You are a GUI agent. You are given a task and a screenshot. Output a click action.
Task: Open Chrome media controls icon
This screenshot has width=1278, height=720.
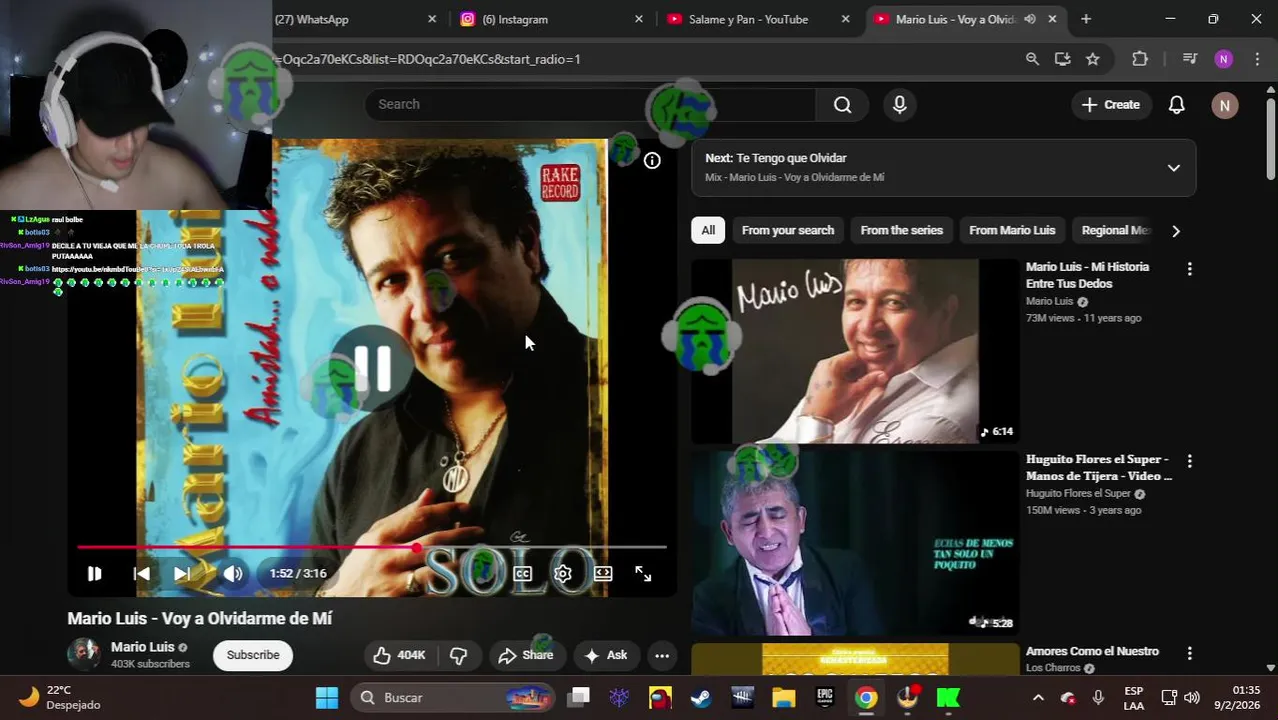pos(1189,59)
